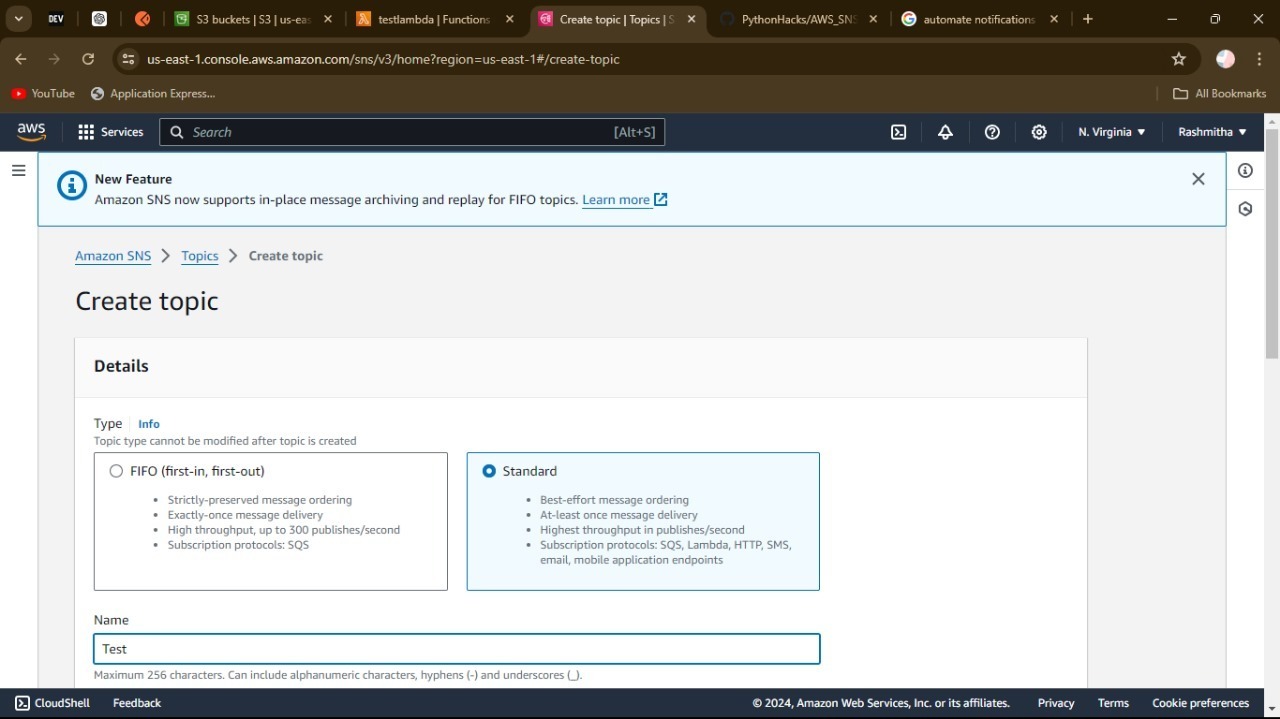Reload the current page

88,59
